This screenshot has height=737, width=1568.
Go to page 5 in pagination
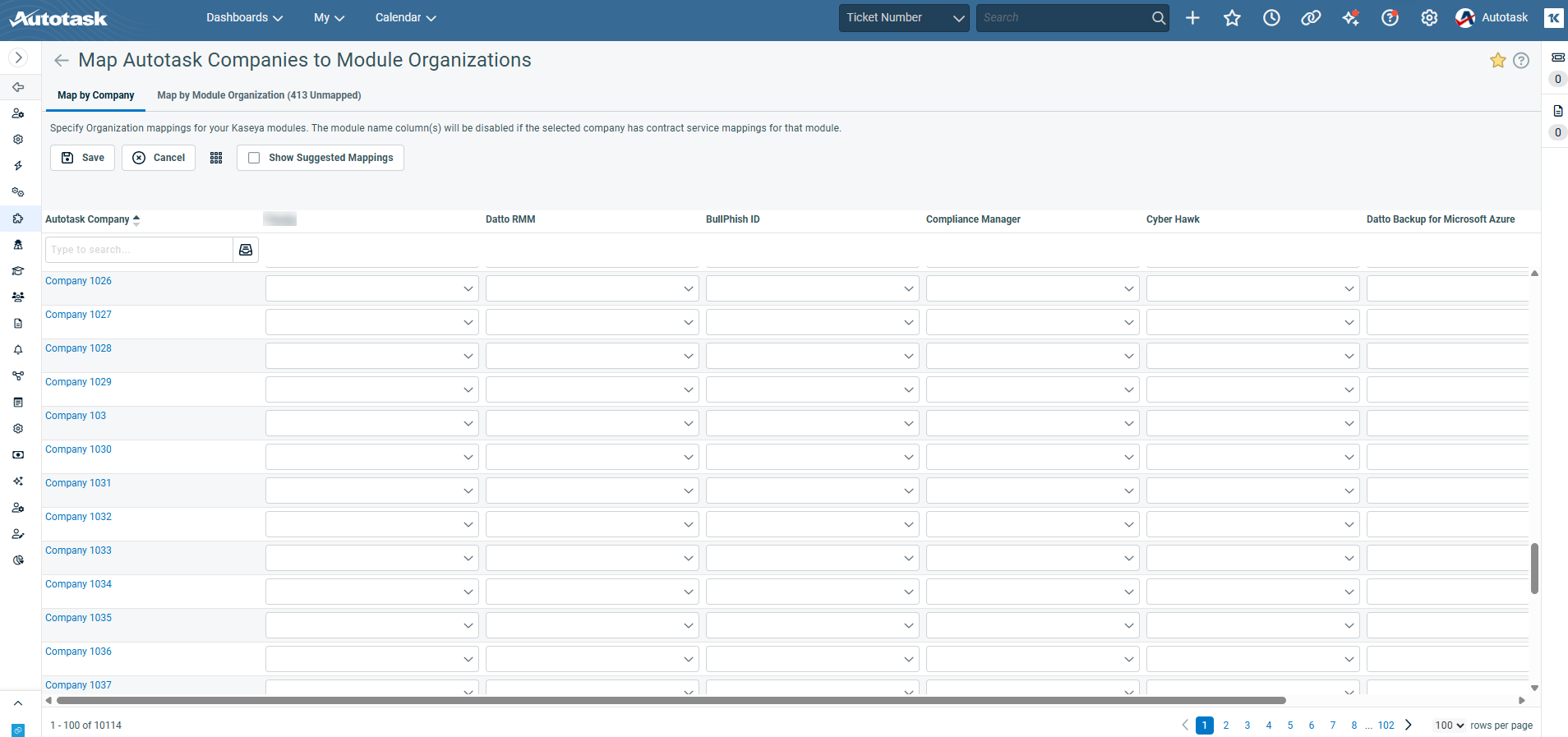(1290, 725)
